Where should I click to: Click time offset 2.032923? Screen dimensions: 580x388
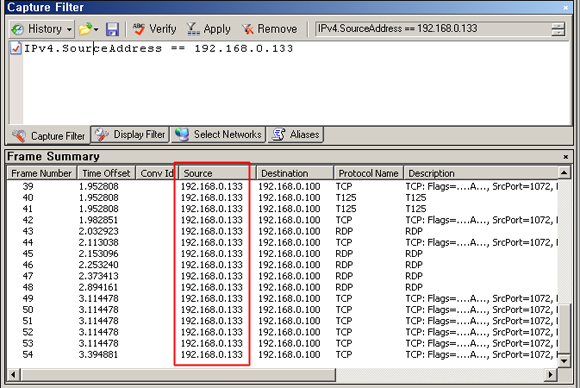tap(98, 231)
